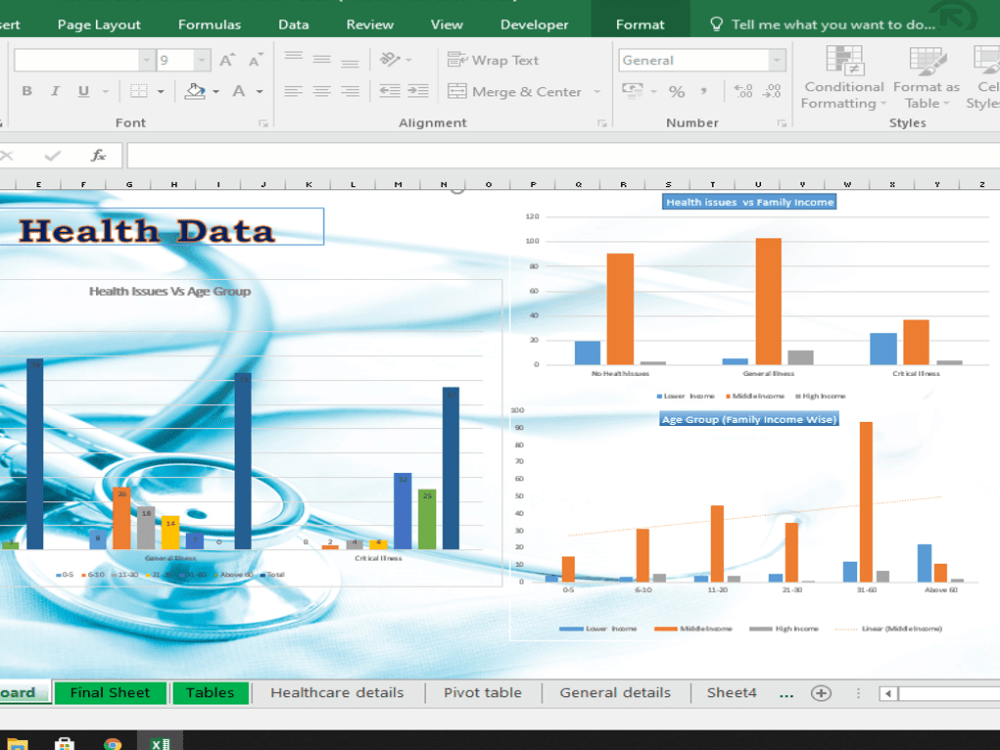
Task: Apply percent number format
Action: (x=676, y=91)
